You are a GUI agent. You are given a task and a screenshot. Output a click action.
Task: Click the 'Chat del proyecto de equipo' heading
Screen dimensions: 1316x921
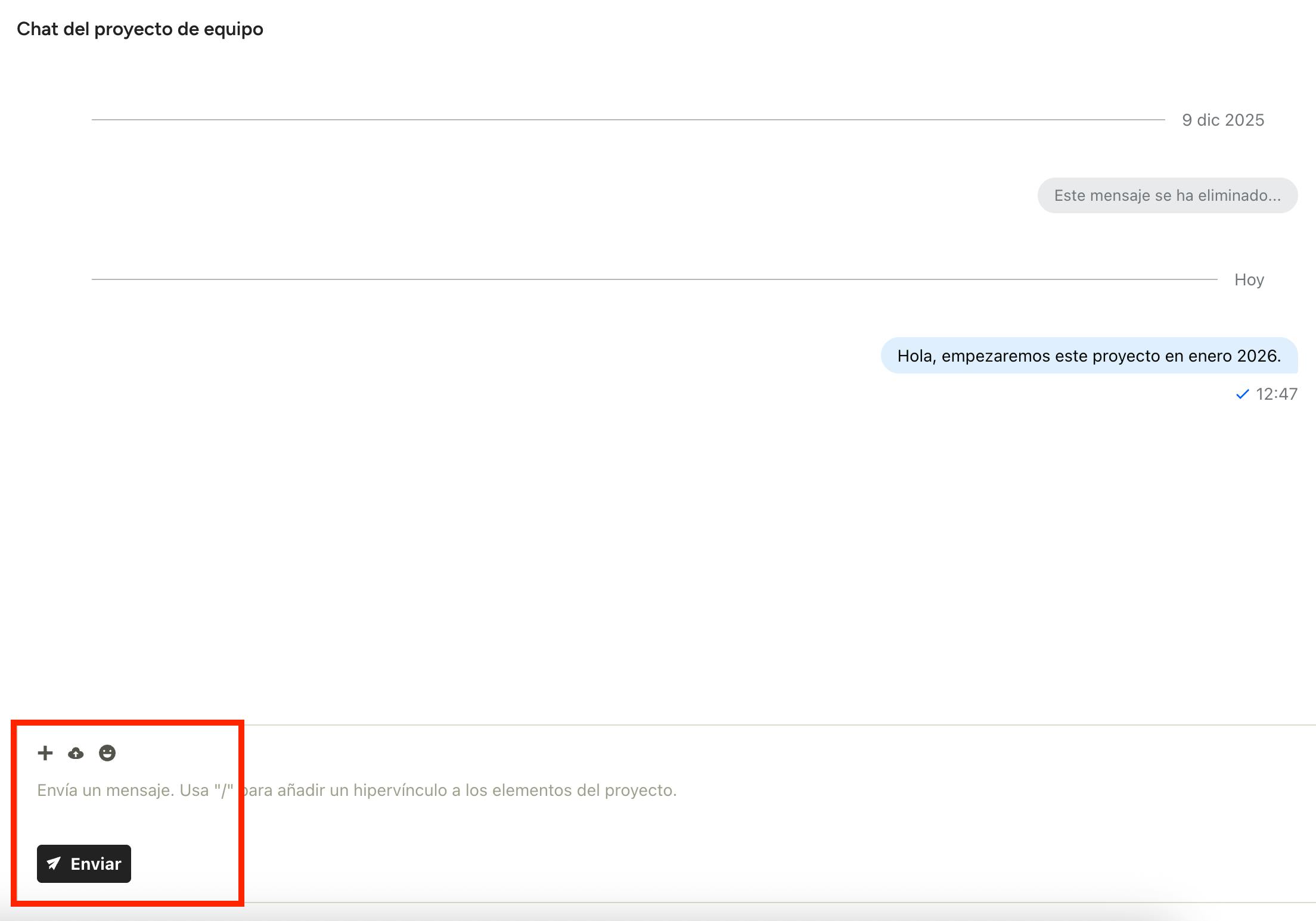coord(140,29)
